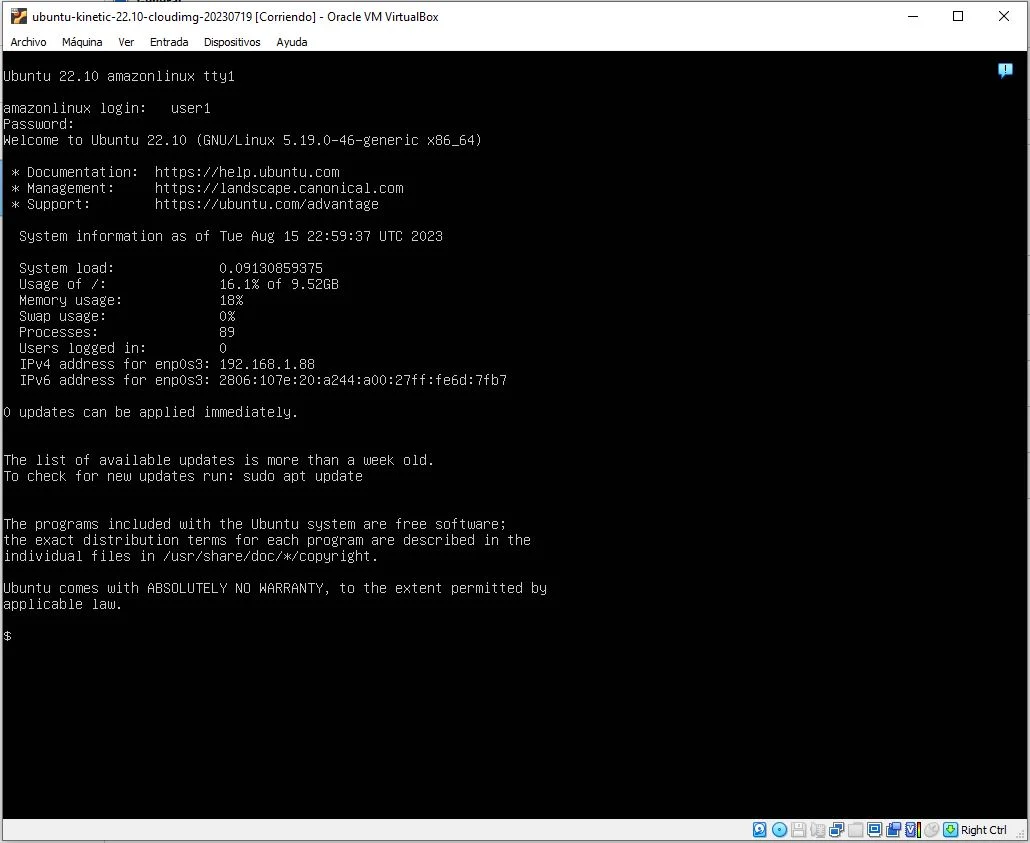
Task: Open the notification center speech bubble icon
Action: 1005,70
